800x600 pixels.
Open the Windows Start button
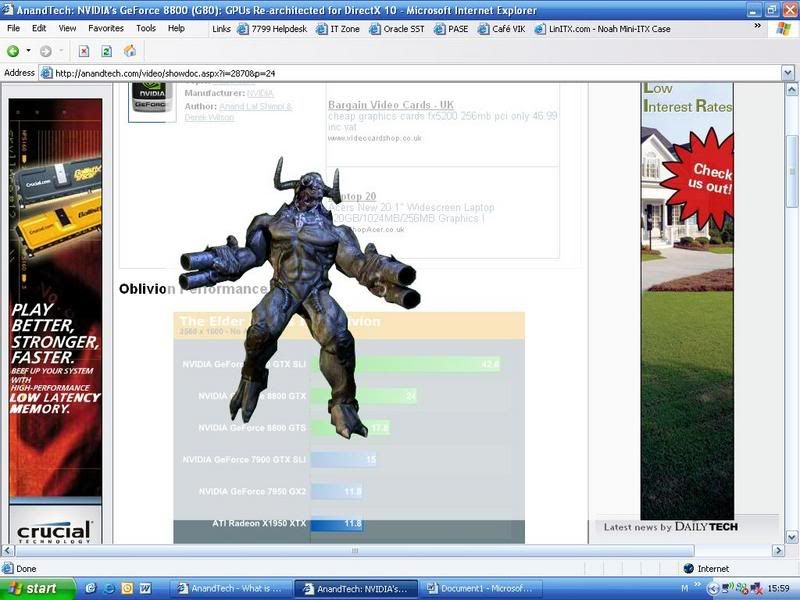click(37, 589)
